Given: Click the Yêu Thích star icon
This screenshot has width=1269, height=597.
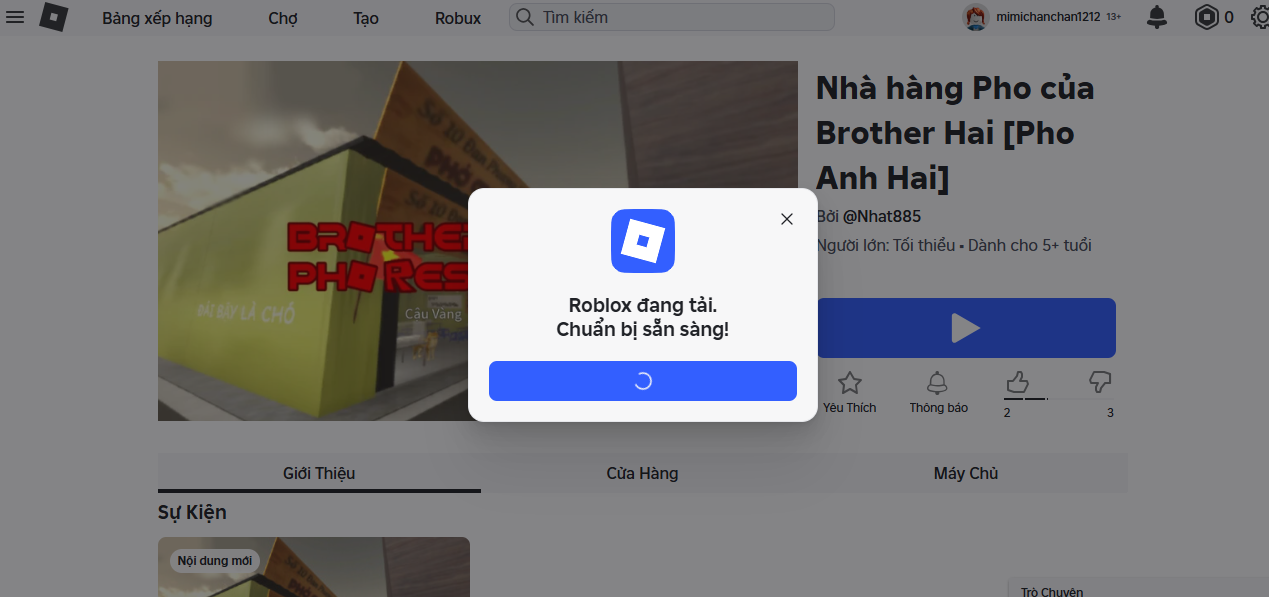Looking at the screenshot, I should [x=849, y=381].
